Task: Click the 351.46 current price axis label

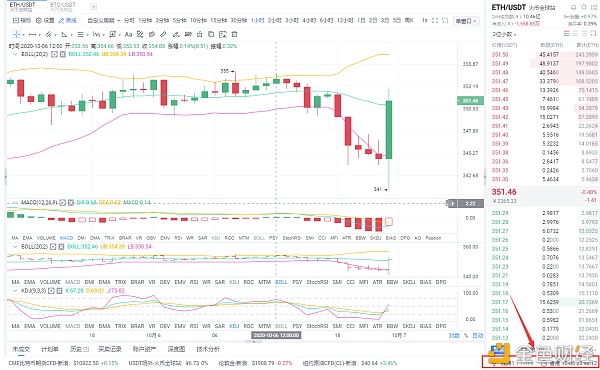Action: (x=471, y=101)
